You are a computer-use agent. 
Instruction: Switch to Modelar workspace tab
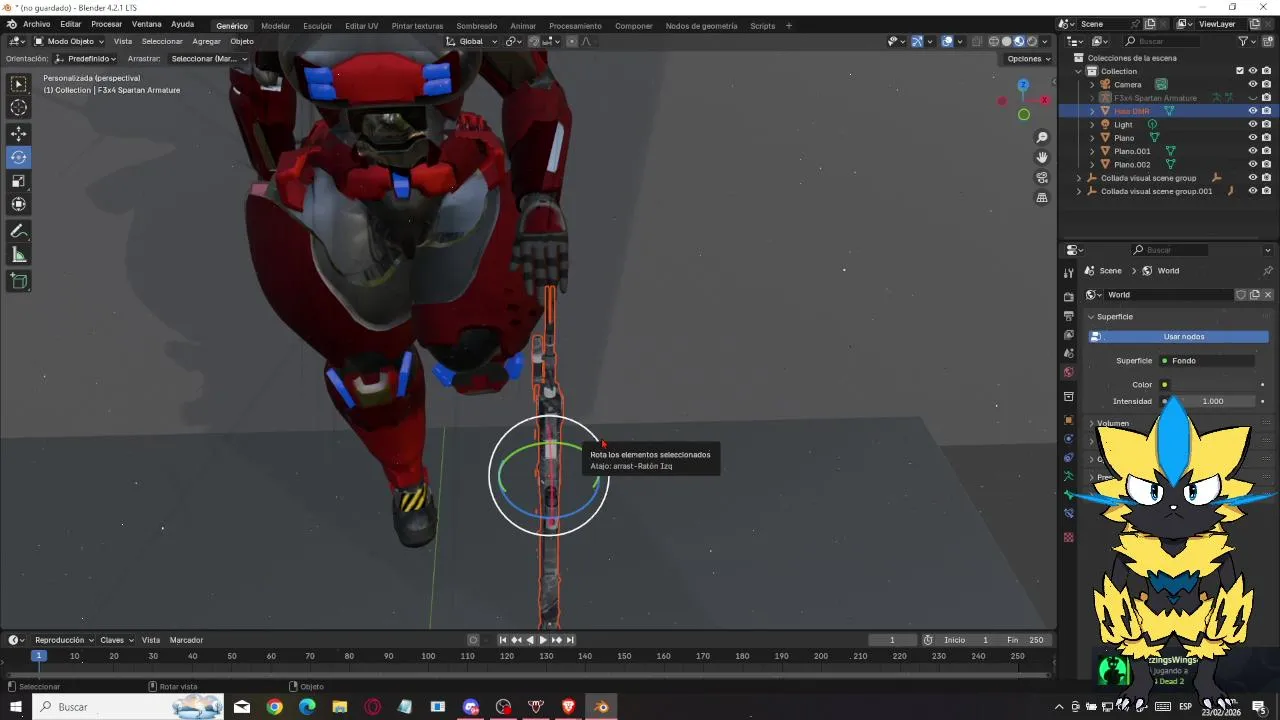tap(275, 26)
